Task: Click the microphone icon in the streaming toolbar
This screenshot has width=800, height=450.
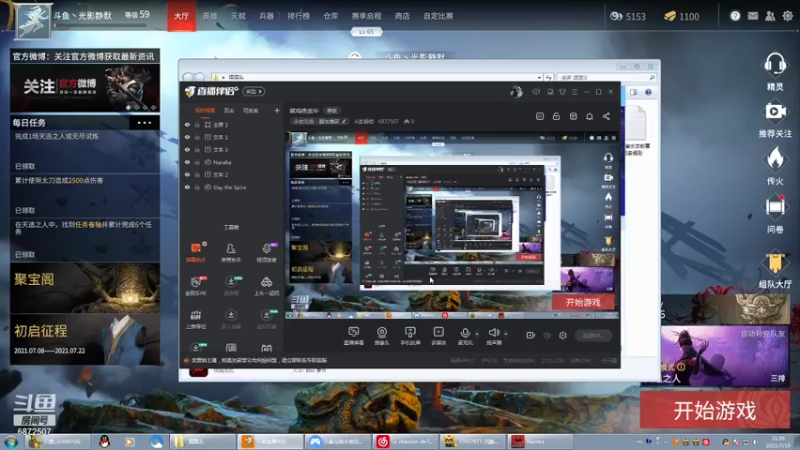Action: click(x=465, y=333)
